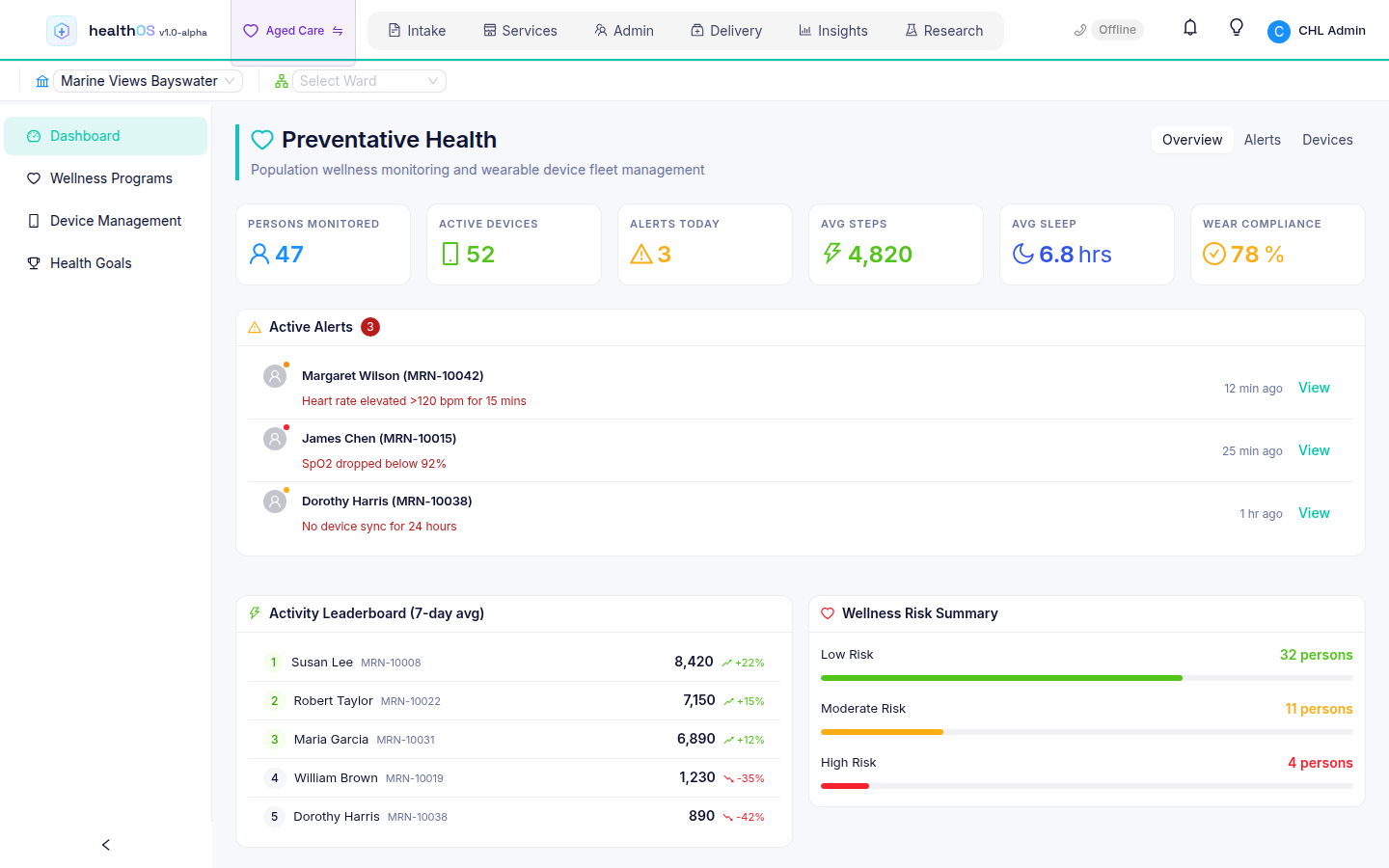
Task: Select Susan Lee leaderboard row
Action: (514, 663)
